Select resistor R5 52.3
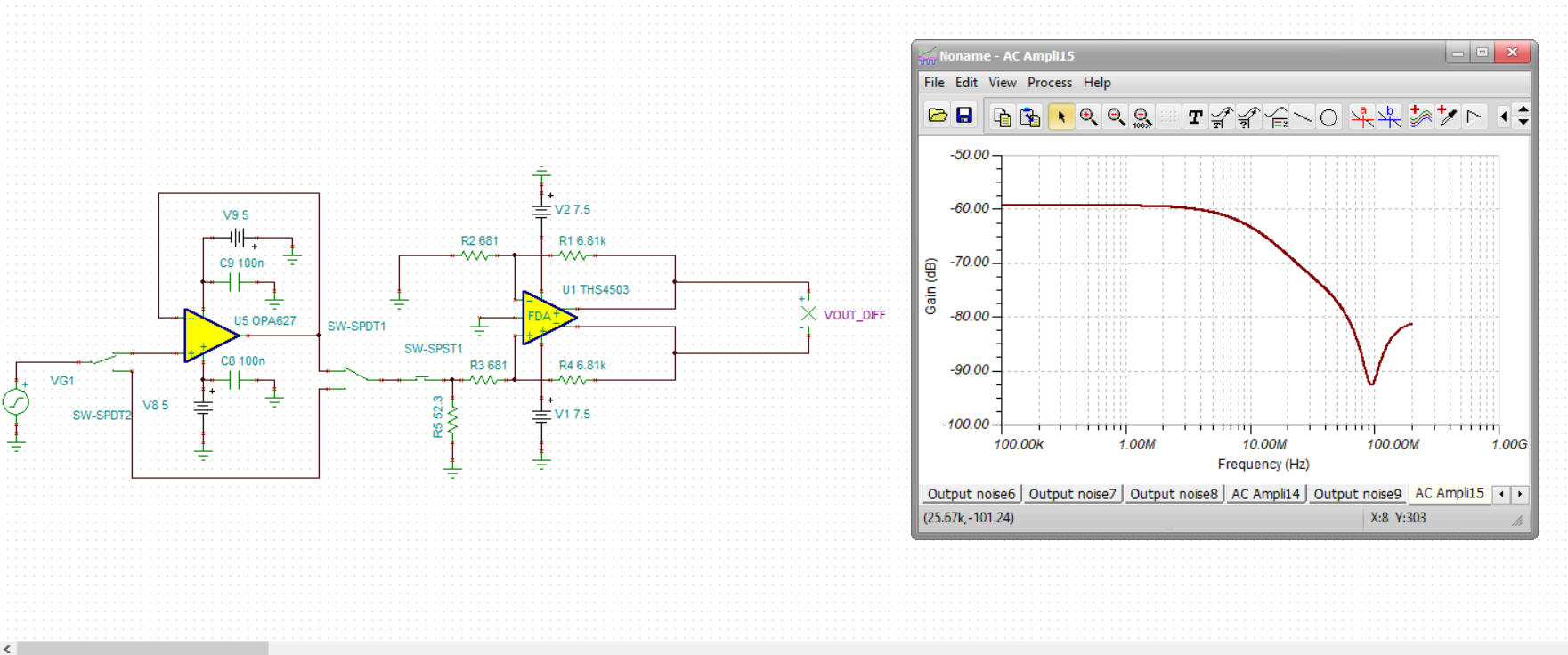The image size is (1568, 655). [452, 418]
